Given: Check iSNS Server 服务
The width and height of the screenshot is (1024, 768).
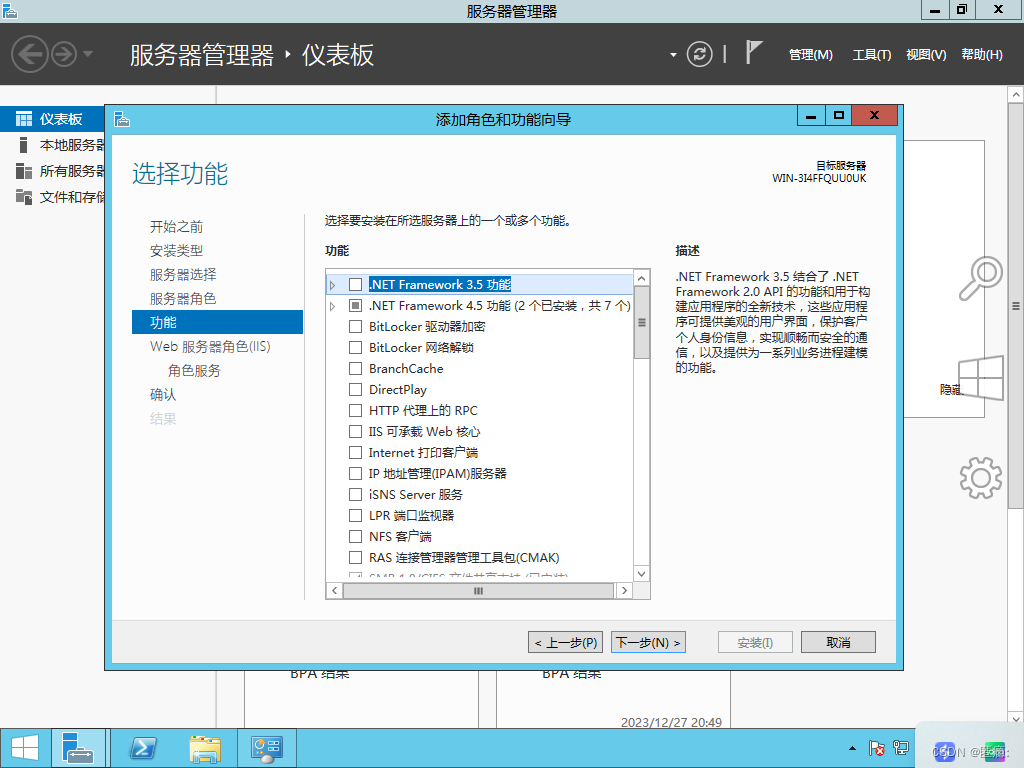Looking at the screenshot, I should pyautogui.click(x=355, y=494).
